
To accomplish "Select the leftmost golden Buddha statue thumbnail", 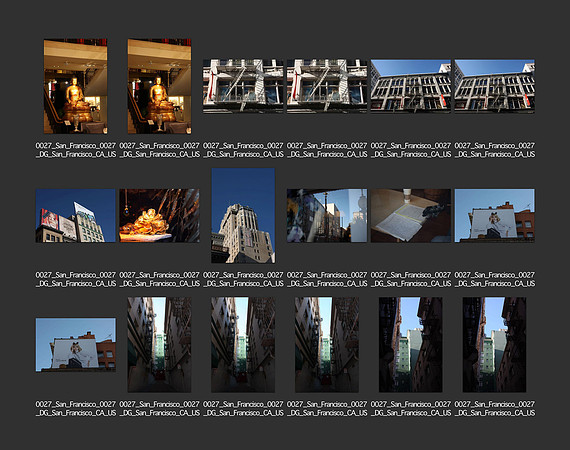I will 76,86.
